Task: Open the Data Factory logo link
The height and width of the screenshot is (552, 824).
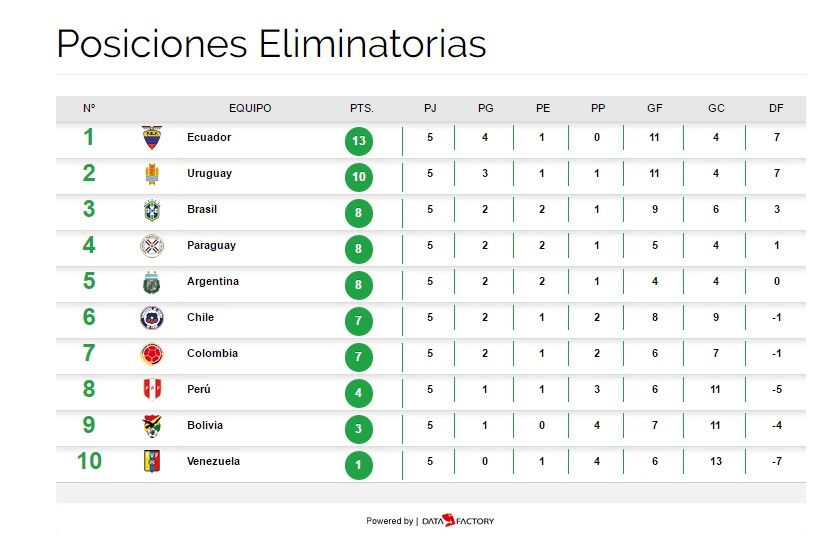Action: tap(458, 521)
